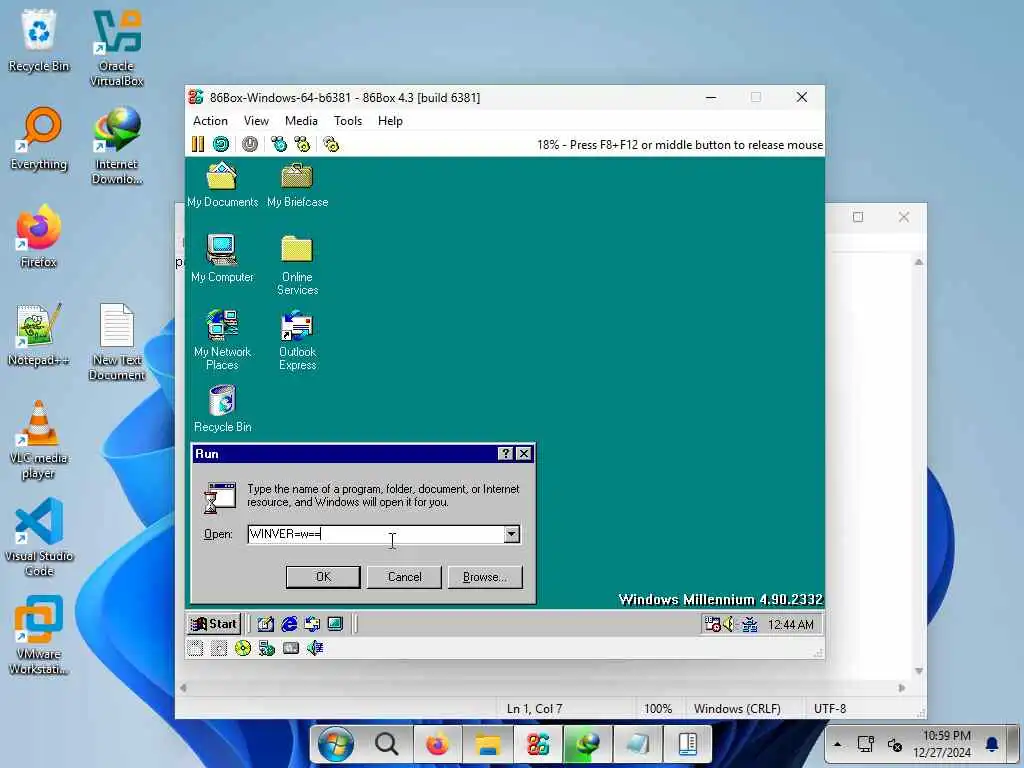
Task: Click scroll-right arrow in background Notepad window
Action: click(x=902, y=688)
